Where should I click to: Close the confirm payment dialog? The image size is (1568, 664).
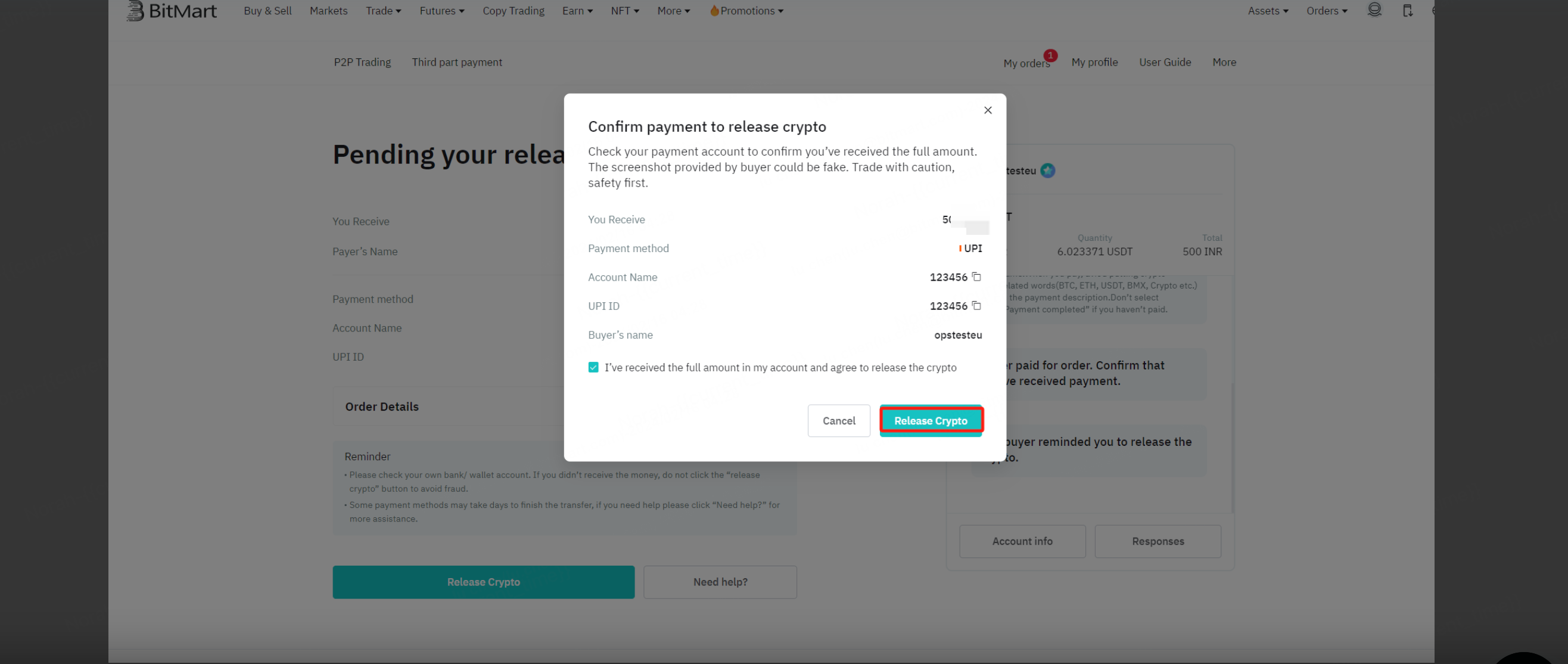[x=987, y=110]
